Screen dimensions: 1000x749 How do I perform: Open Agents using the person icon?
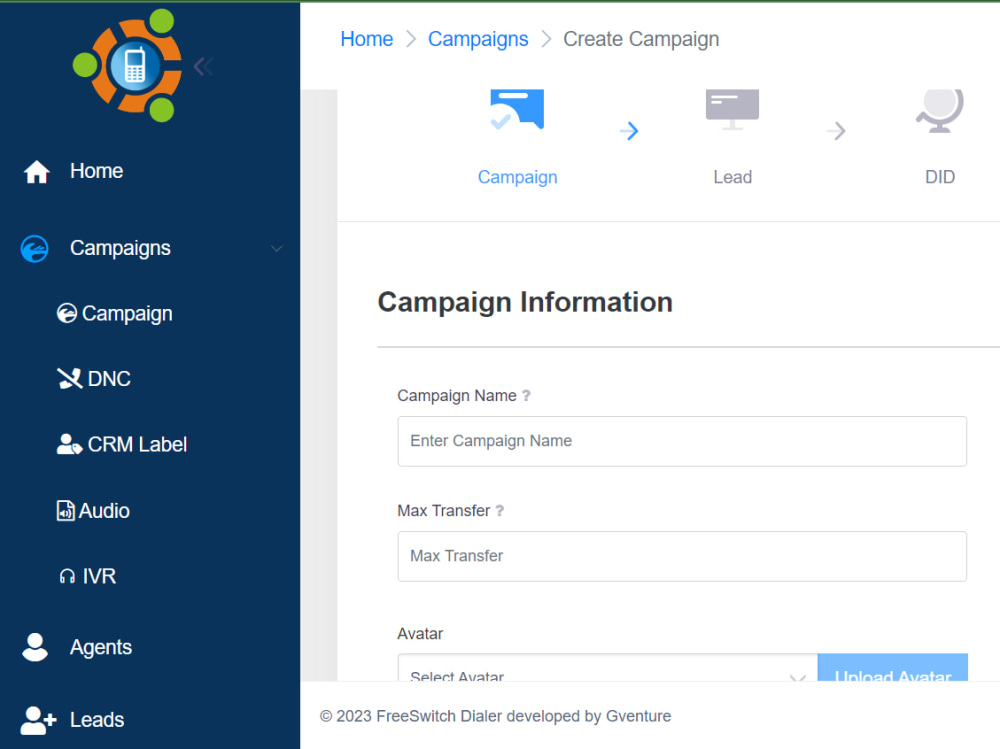(34, 647)
